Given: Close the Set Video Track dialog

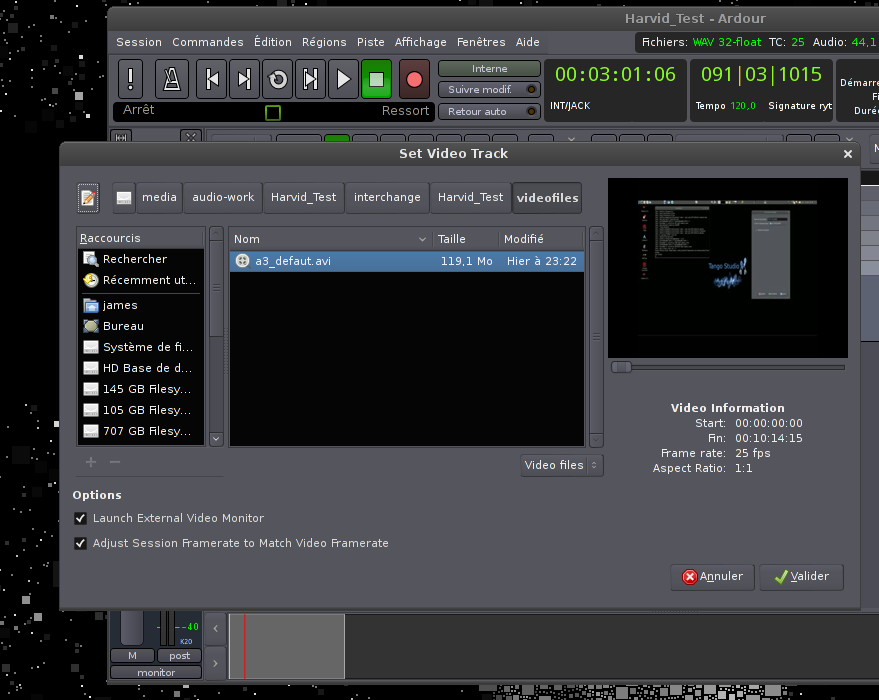Looking at the screenshot, I should pyautogui.click(x=848, y=154).
